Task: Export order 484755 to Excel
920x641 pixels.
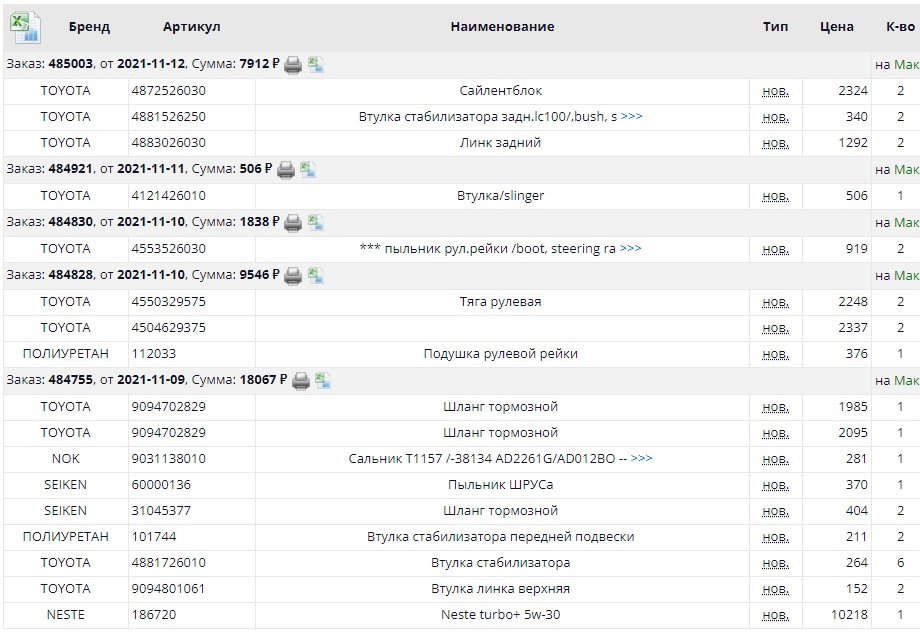Action: coord(323,380)
